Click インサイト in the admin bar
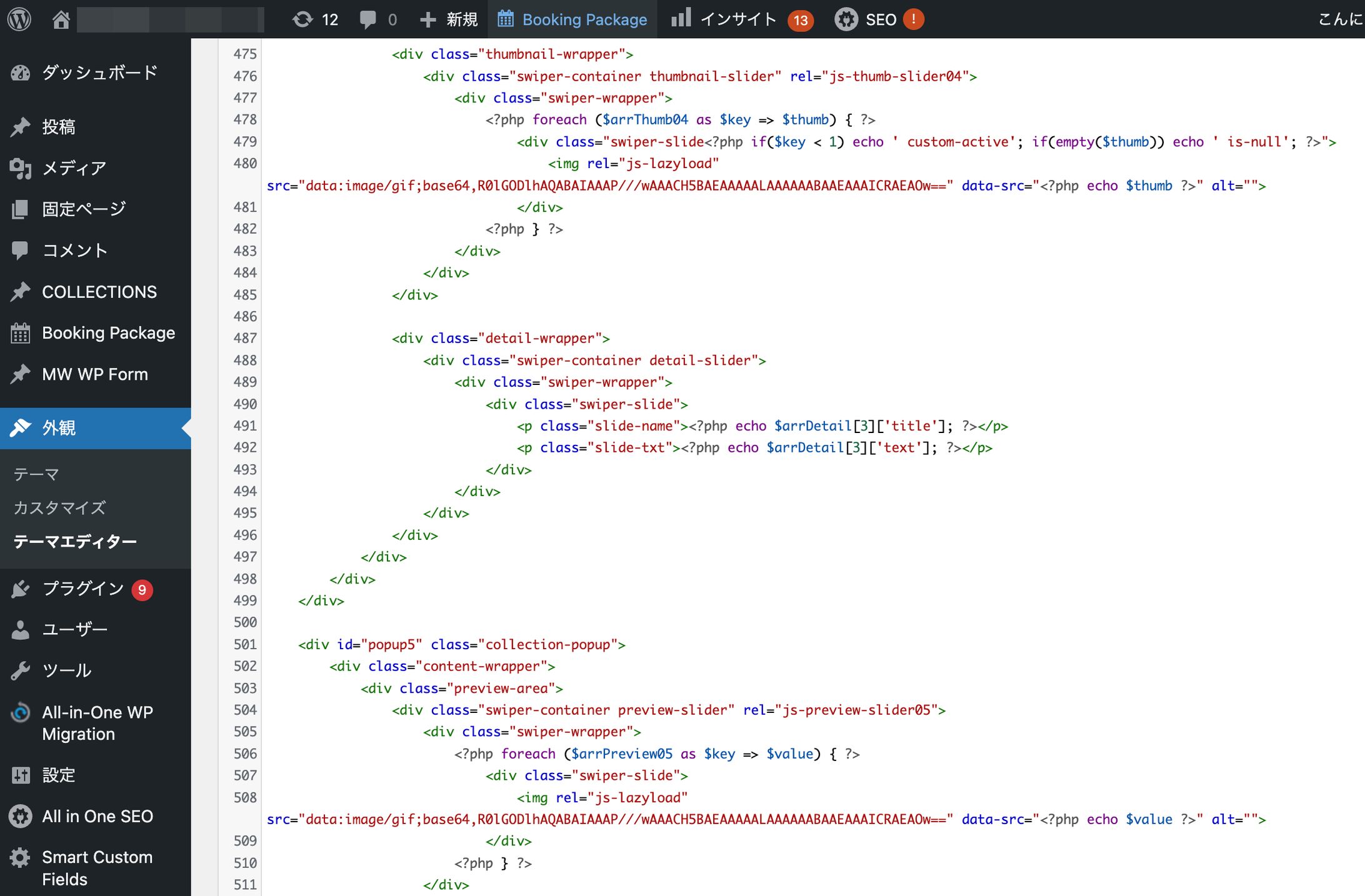Viewport: 1365px width, 896px height. click(739, 19)
